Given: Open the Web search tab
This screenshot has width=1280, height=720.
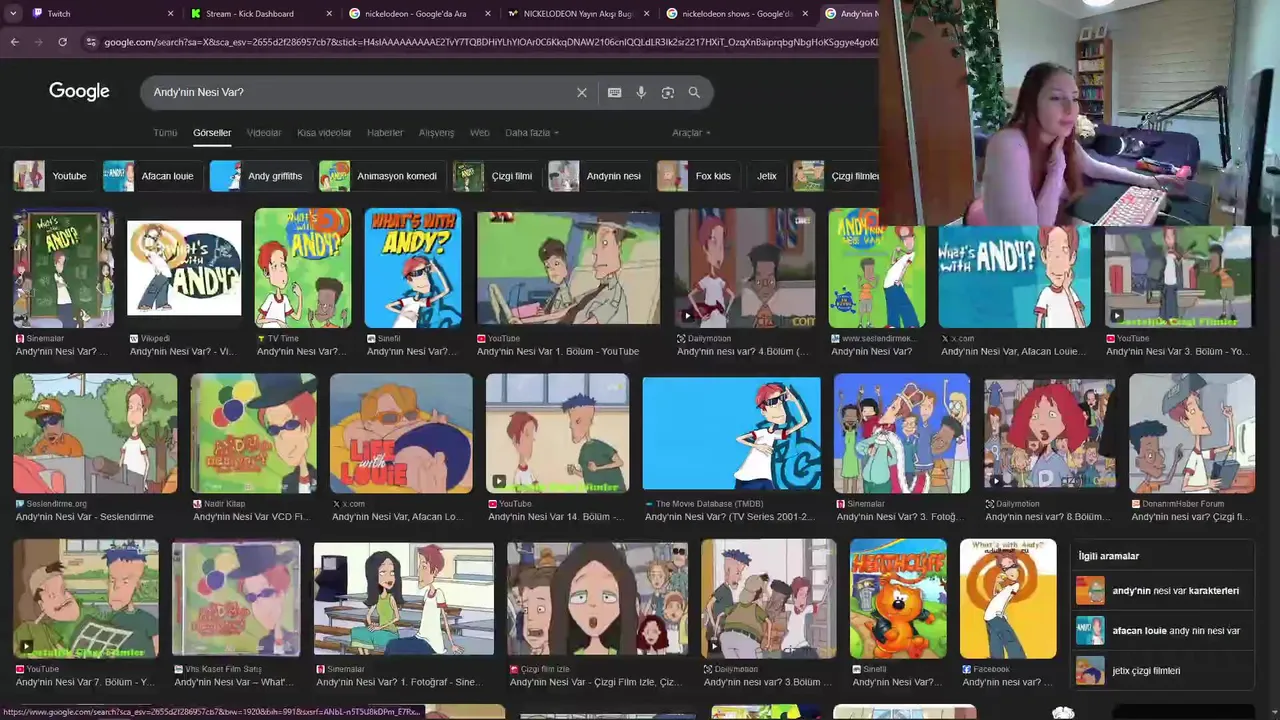Looking at the screenshot, I should pos(480,132).
